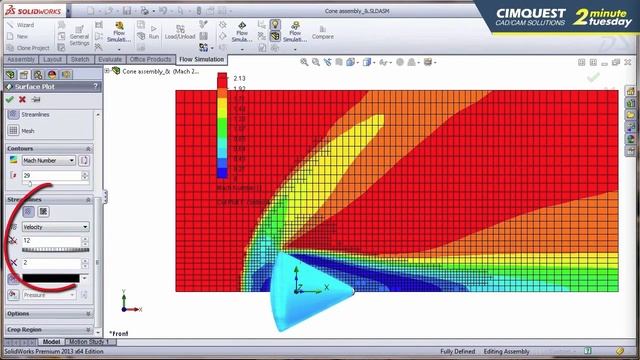640x360 pixels.
Task: Switch to the Layout tab
Action: click(52, 60)
